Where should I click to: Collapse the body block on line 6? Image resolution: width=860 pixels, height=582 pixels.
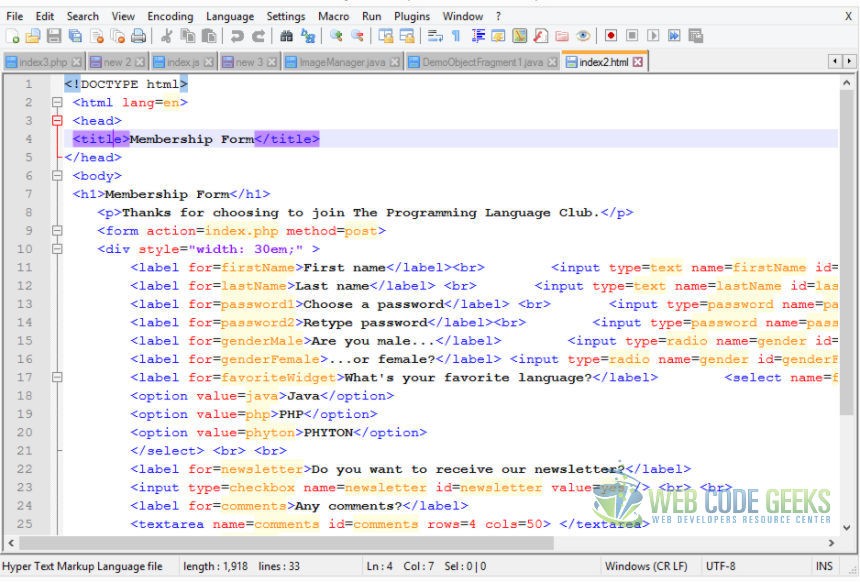57,176
